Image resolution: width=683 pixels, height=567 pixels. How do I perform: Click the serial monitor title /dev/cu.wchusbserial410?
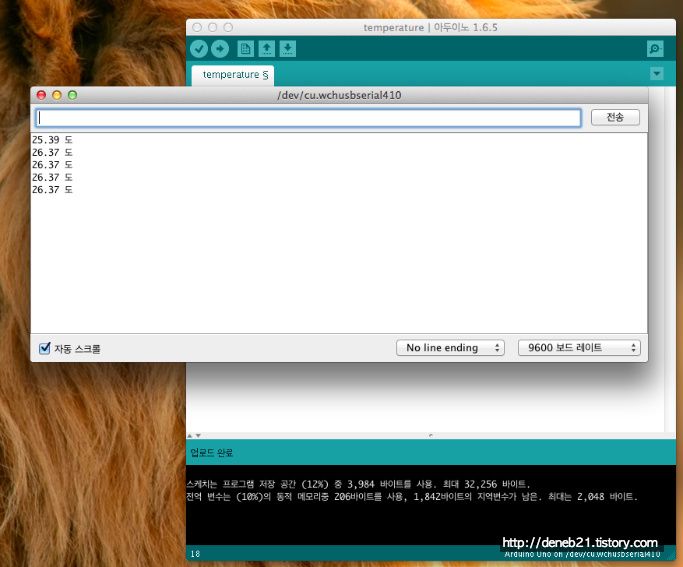[x=339, y=95]
